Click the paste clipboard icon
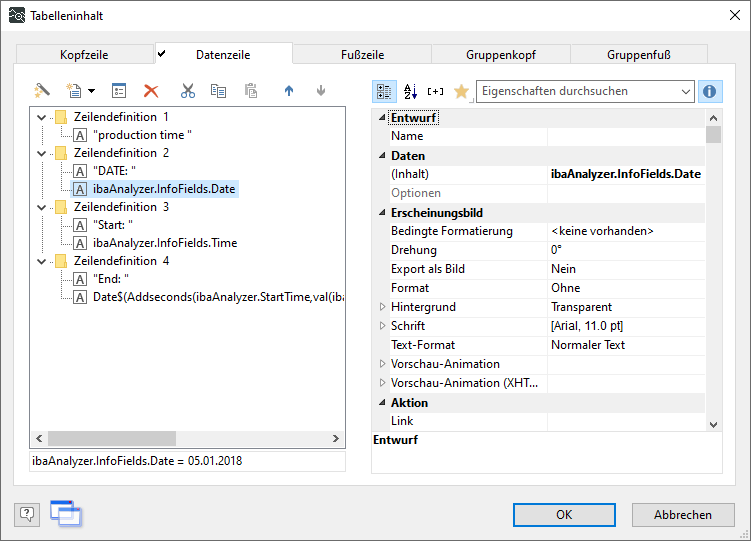The image size is (751, 541). click(251, 90)
